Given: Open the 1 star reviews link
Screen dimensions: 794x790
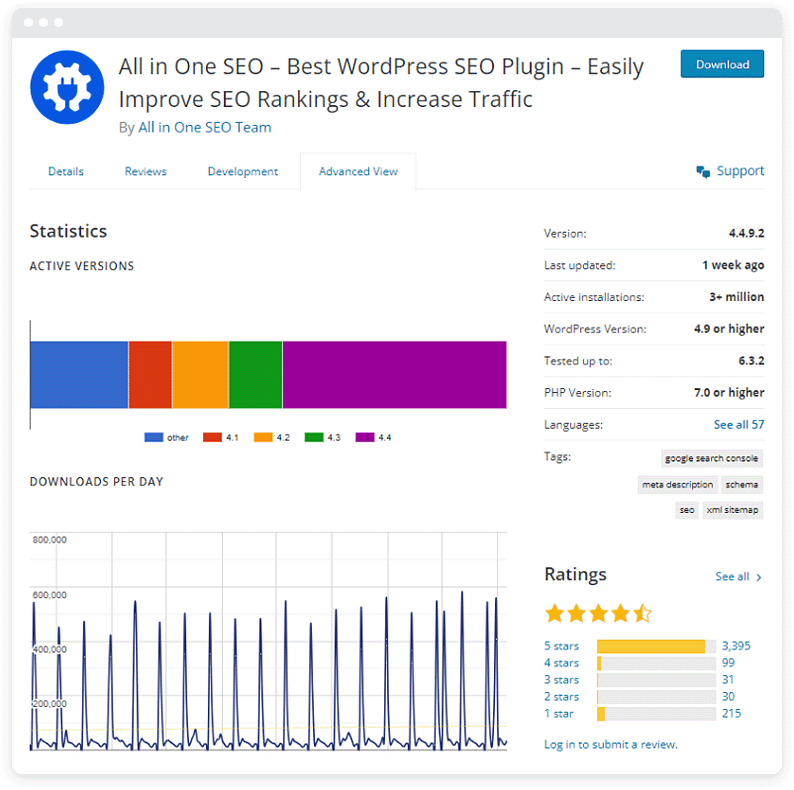Looking at the screenshot, I should click(x=559, y=714).
